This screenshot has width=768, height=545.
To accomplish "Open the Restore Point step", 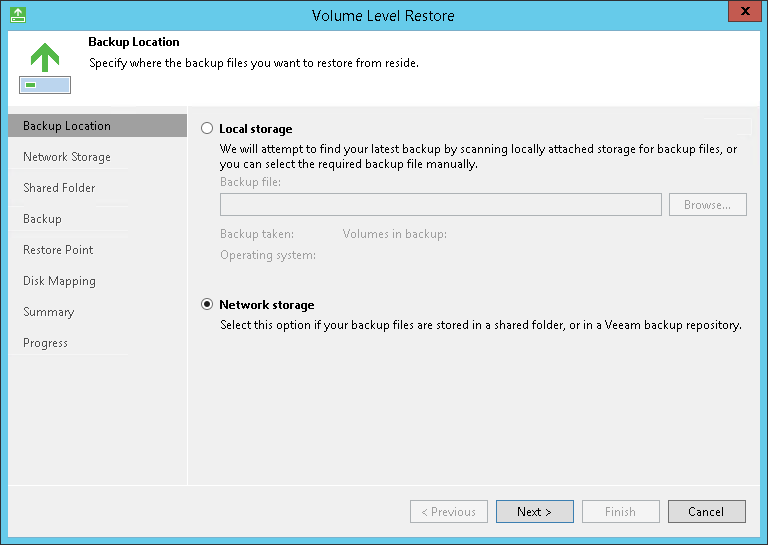I will [x=58, y=250].
